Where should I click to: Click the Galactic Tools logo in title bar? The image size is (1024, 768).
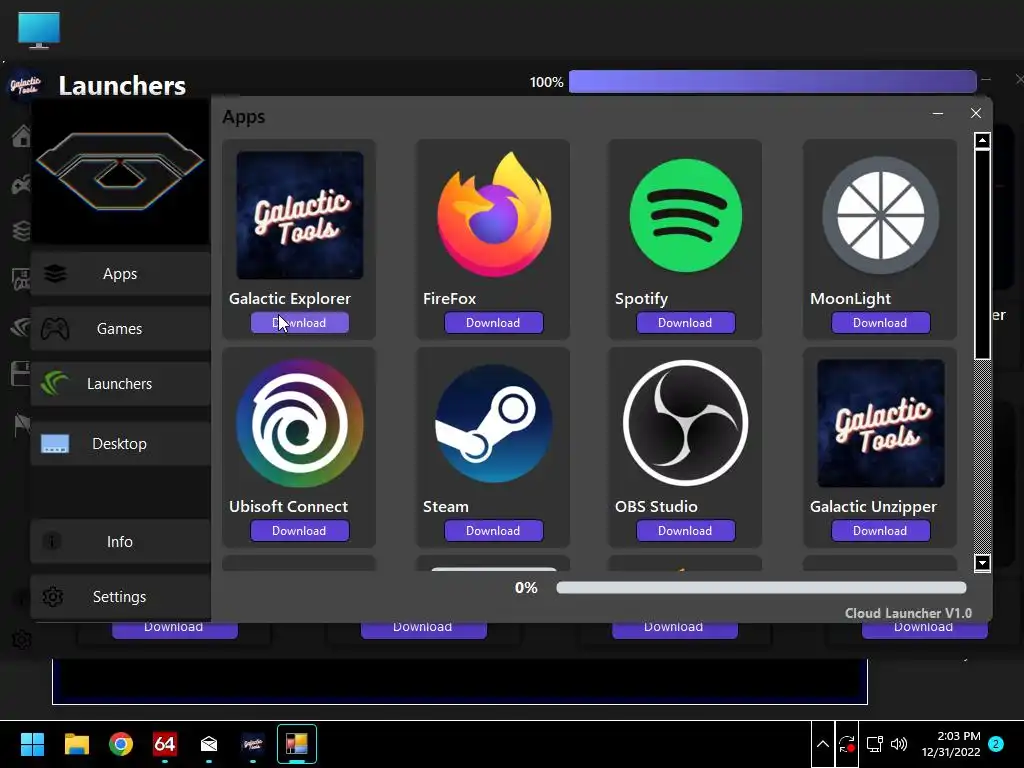(26, 86)
